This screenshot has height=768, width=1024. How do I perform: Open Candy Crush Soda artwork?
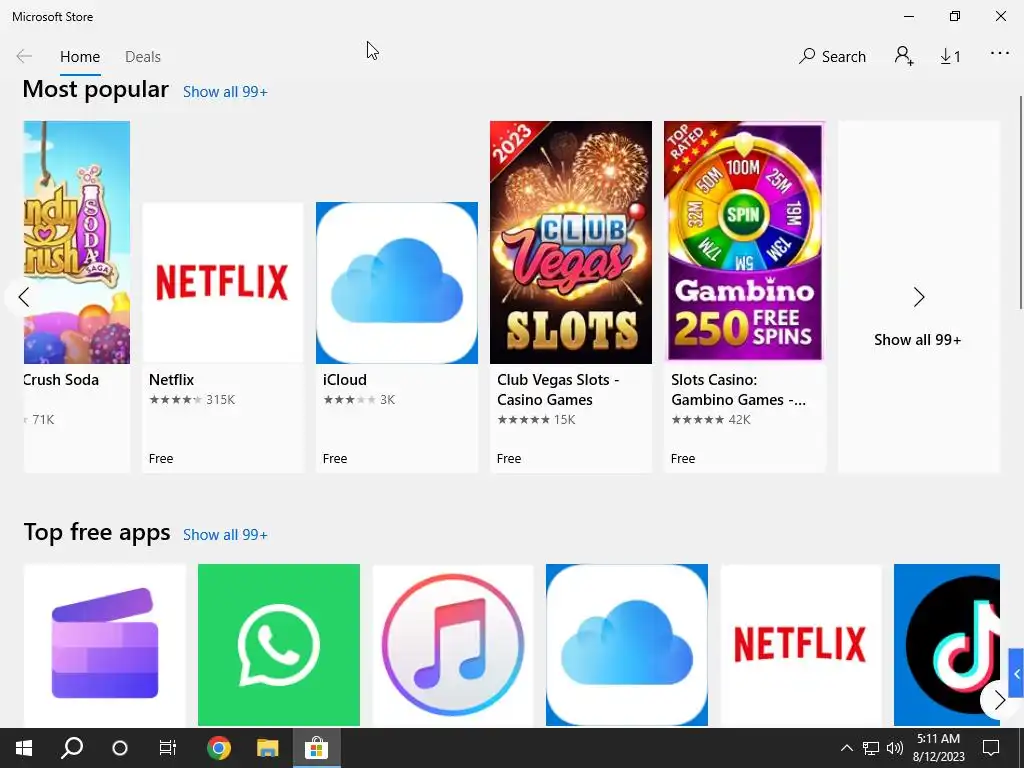[77, 242]
